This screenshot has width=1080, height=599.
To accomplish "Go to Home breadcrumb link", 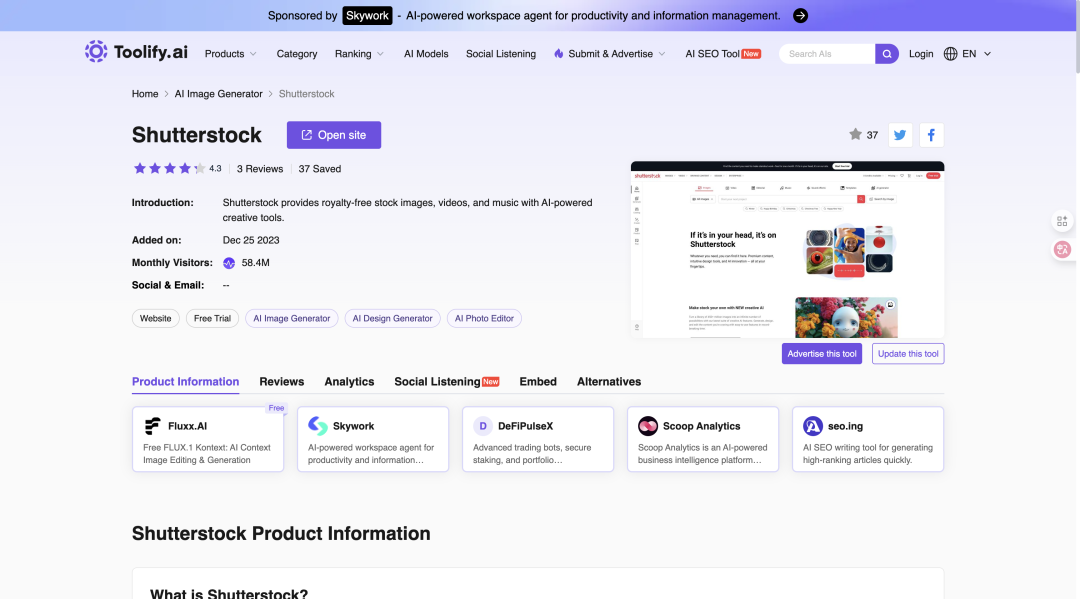I will click(145, 94).
